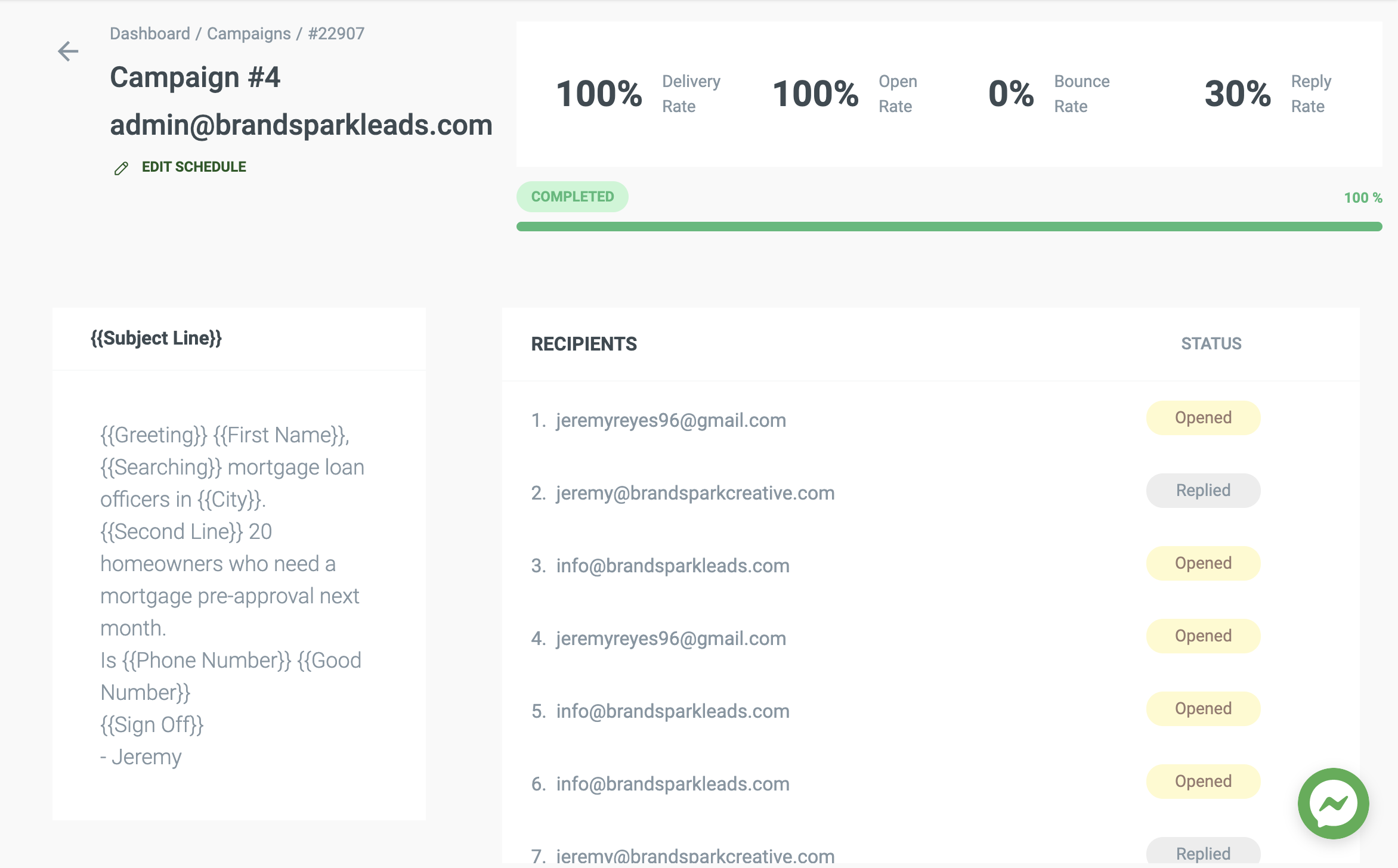
Task: Click the Opened status on row 6
Action: 1203,782
